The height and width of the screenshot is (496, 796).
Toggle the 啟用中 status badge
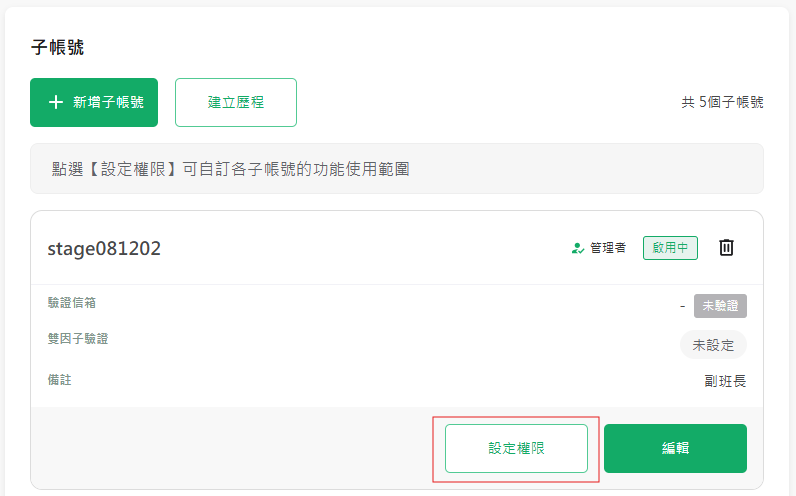click(670, 248)
